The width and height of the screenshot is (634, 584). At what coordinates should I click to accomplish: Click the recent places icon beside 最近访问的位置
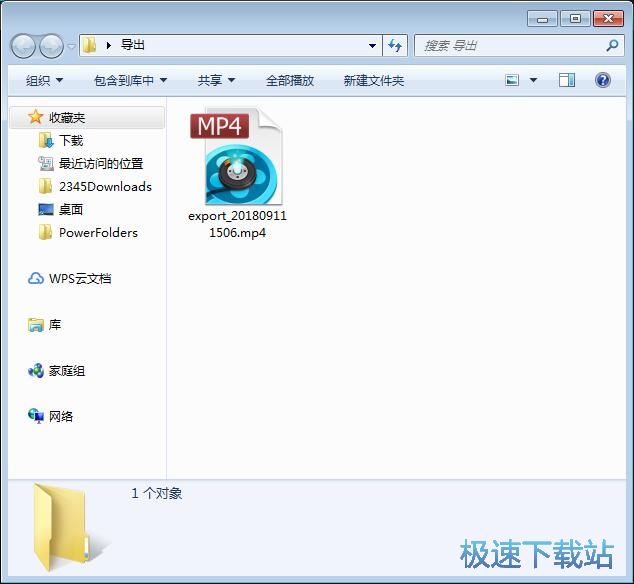pyautogui.click(x=46, y=163)
